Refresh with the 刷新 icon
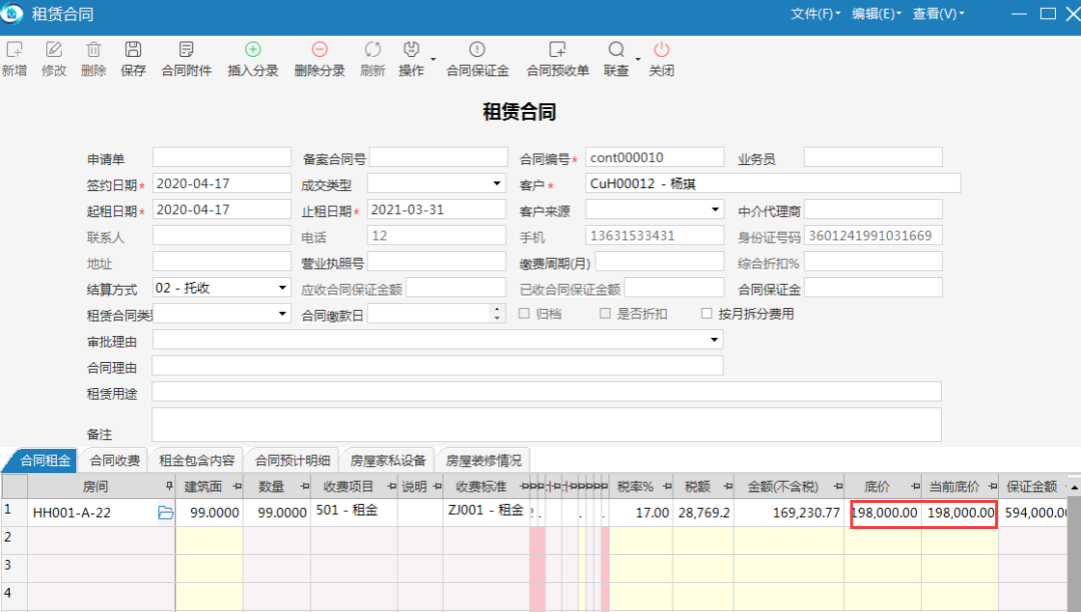The image size is (1081, 612). pos(372,50)
